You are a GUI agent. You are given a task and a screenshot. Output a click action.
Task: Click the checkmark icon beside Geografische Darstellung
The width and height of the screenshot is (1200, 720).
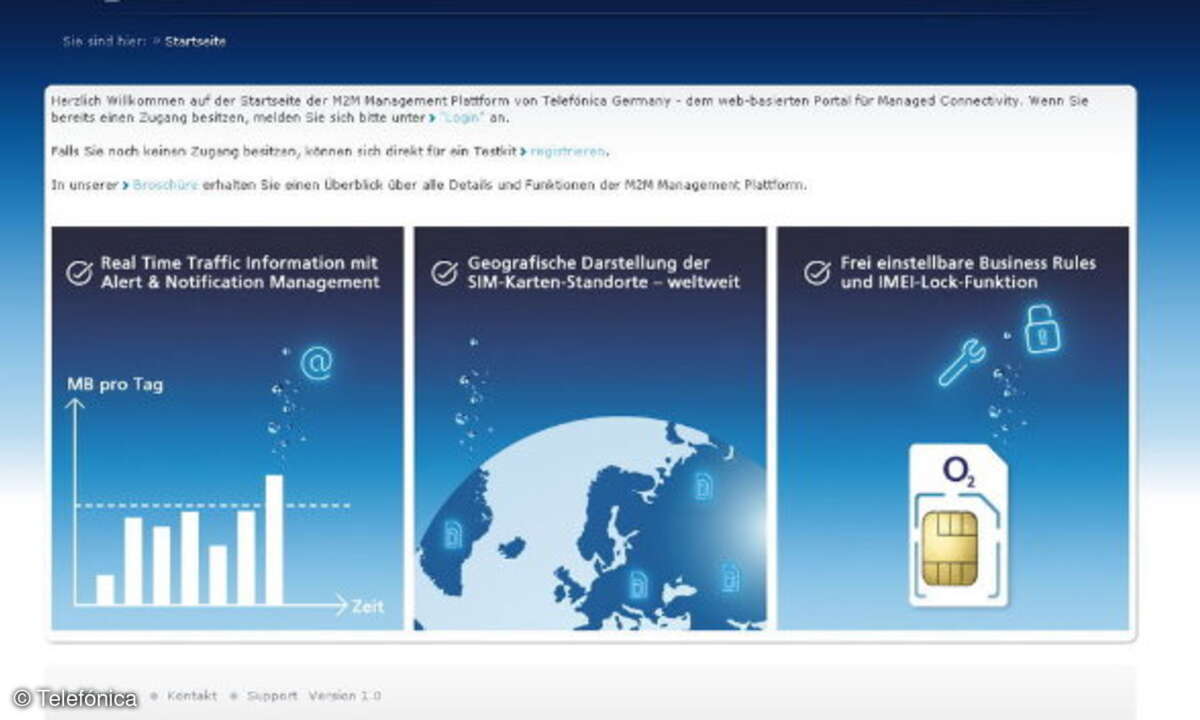(x=444, y=273)
